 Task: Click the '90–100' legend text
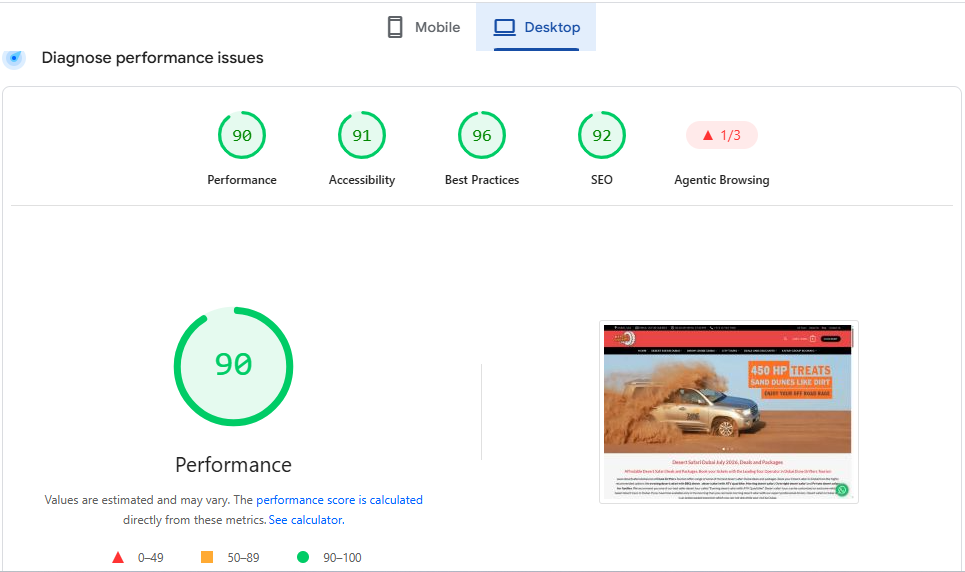342,558
